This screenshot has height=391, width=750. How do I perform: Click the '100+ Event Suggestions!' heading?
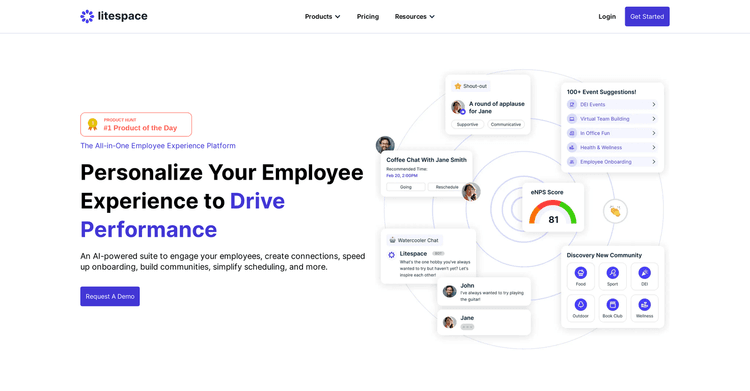[601, 92]
